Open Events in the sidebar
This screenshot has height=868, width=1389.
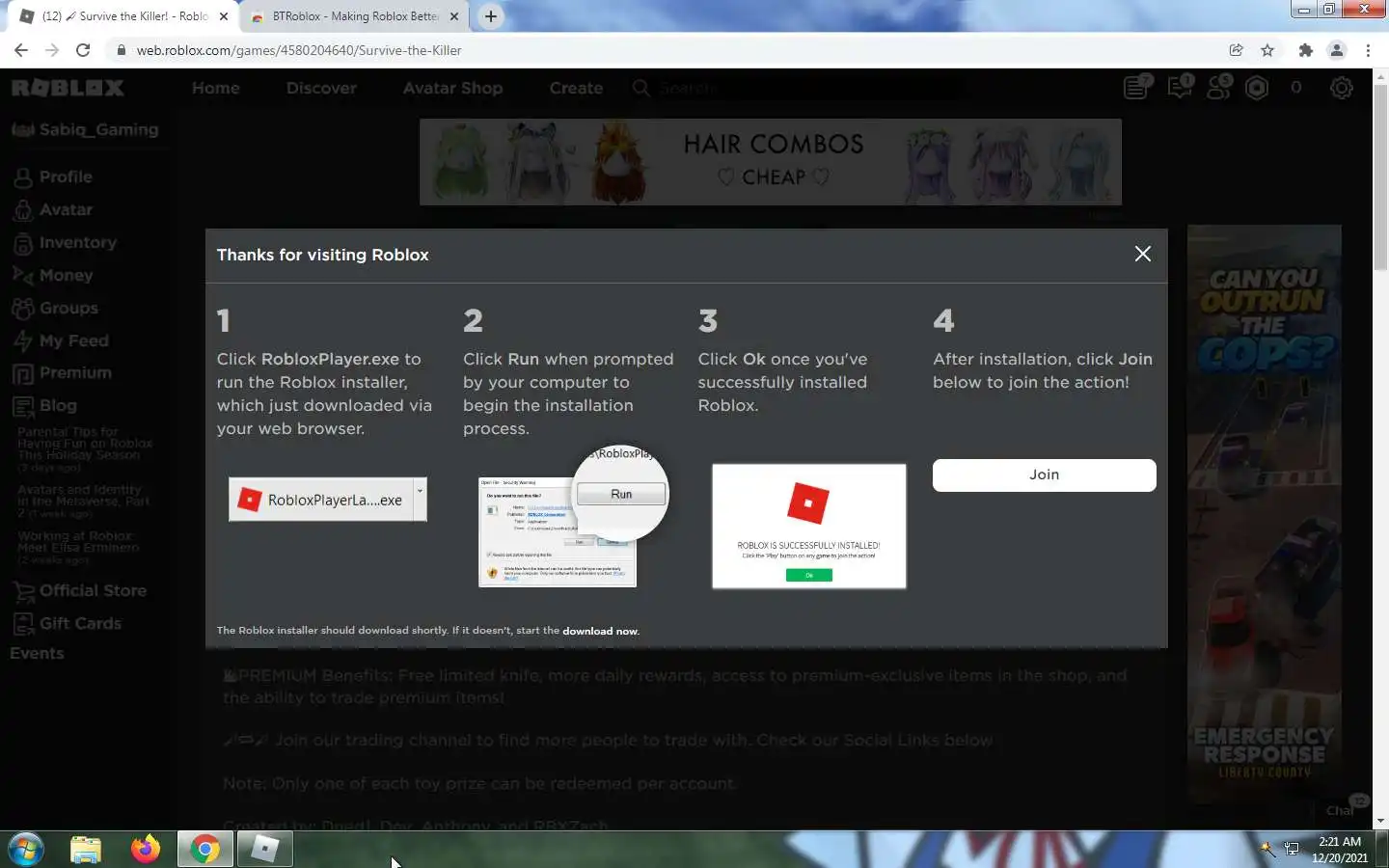coord(37,653)
